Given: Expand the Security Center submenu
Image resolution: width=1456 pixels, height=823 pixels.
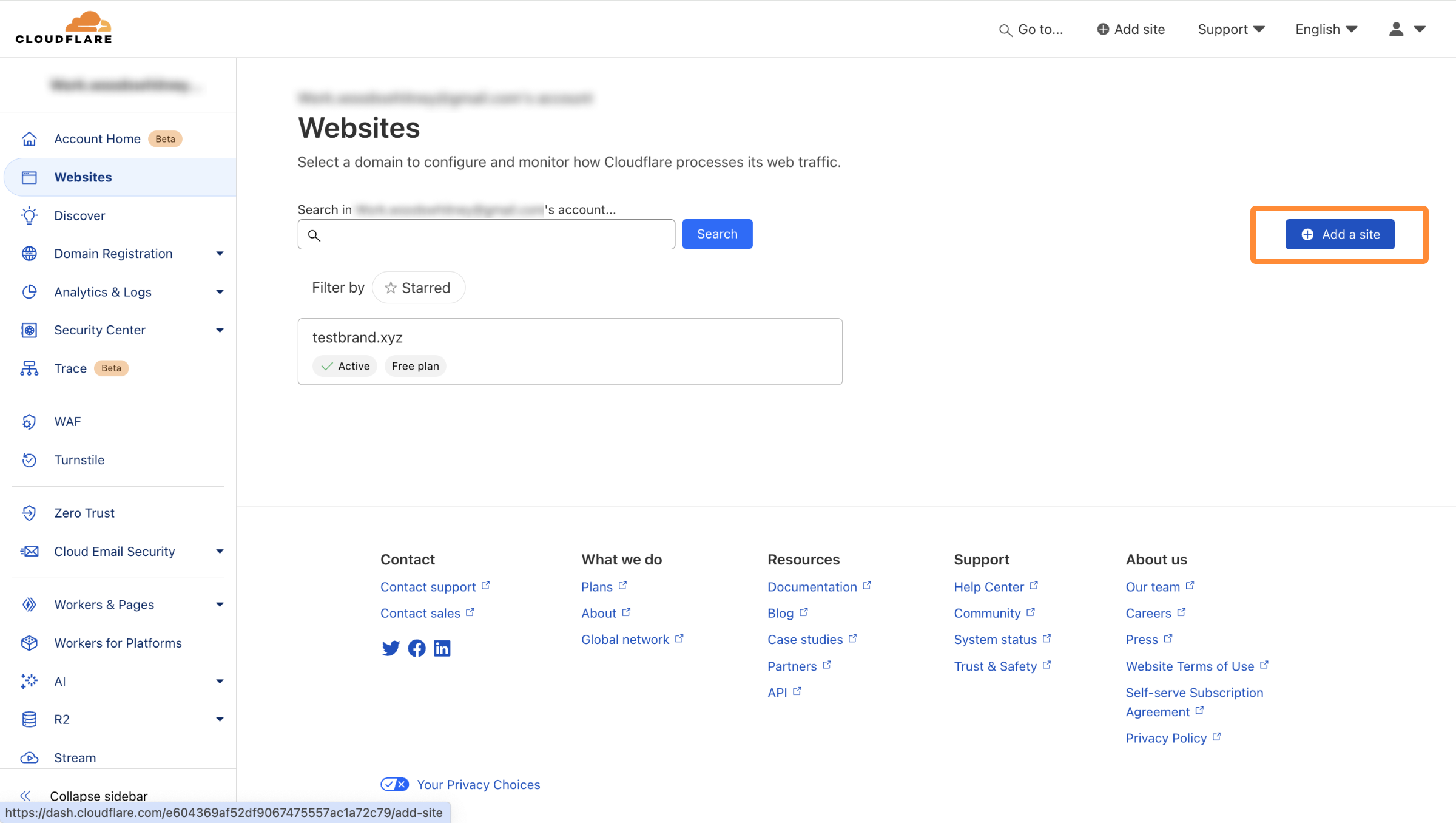Looking at the screenshot, I should (220, 330).
